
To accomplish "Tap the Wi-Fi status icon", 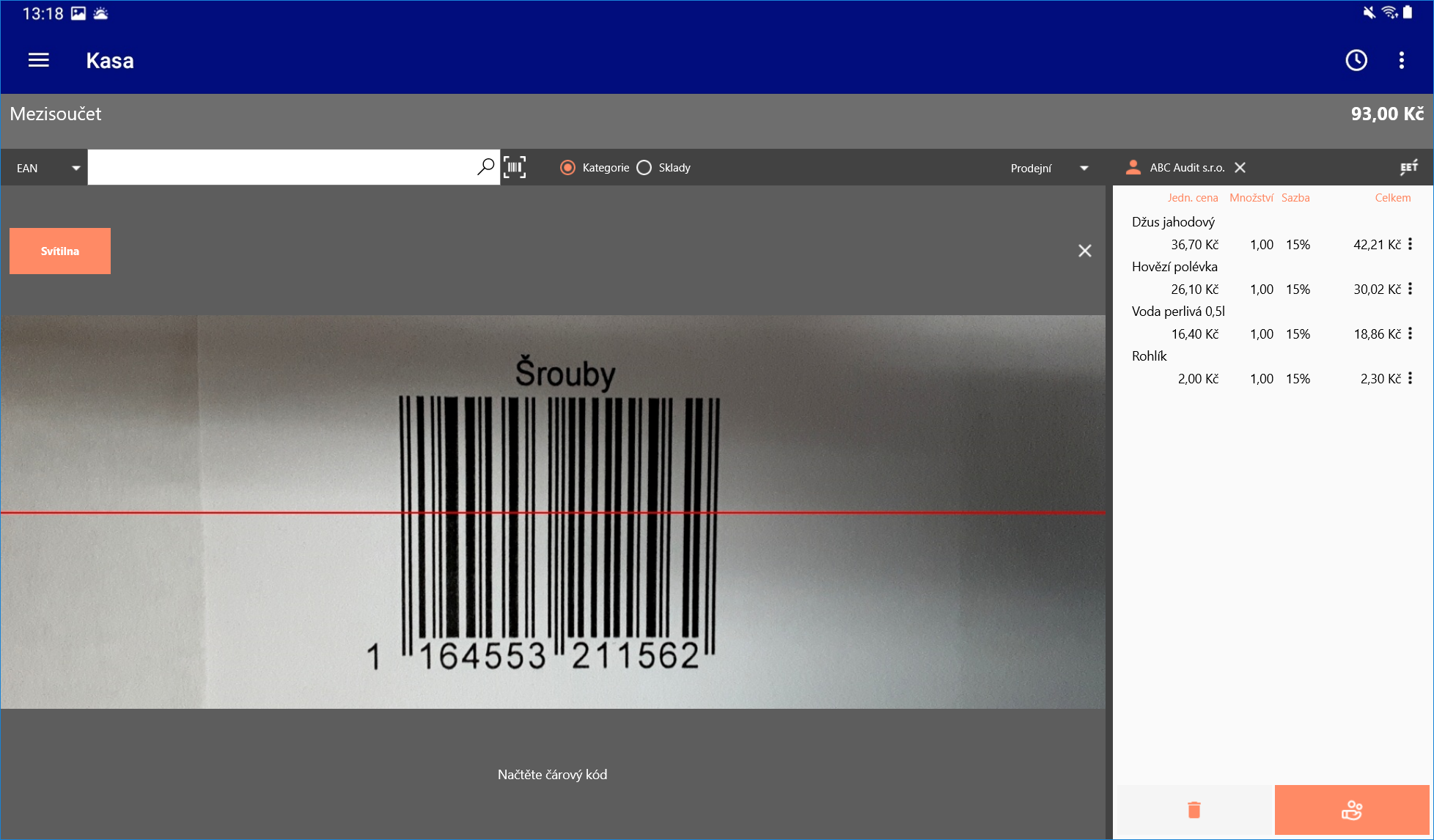I will tap(1389, 12).
